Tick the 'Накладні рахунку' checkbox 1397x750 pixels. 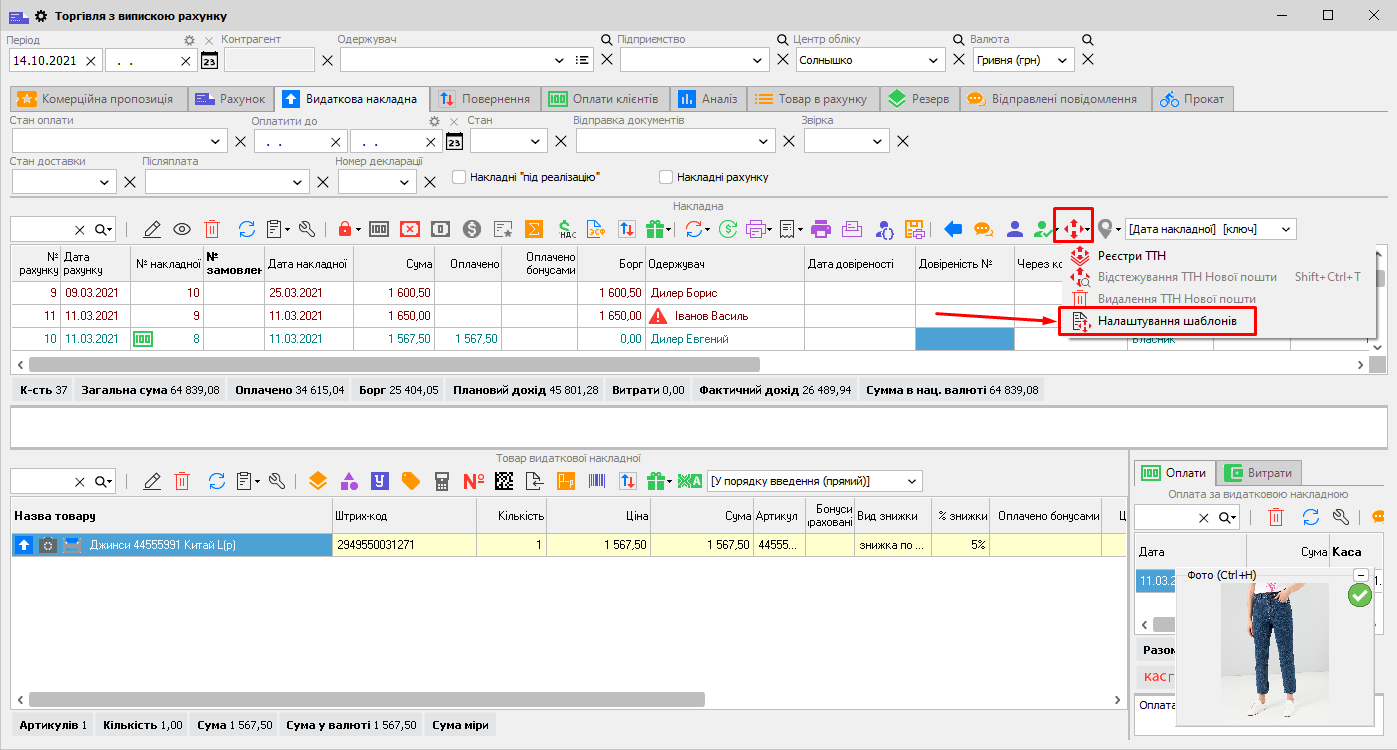(x=666, y=177)
